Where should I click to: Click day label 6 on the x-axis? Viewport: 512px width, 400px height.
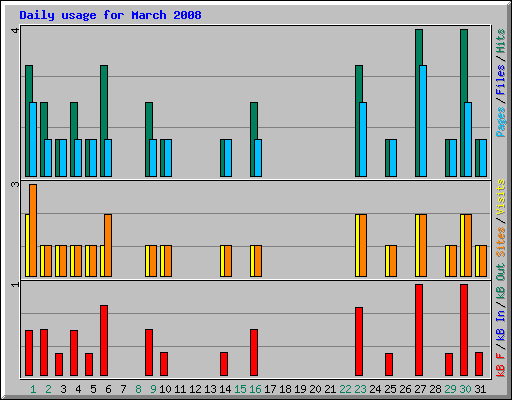(x=108, y=389)
